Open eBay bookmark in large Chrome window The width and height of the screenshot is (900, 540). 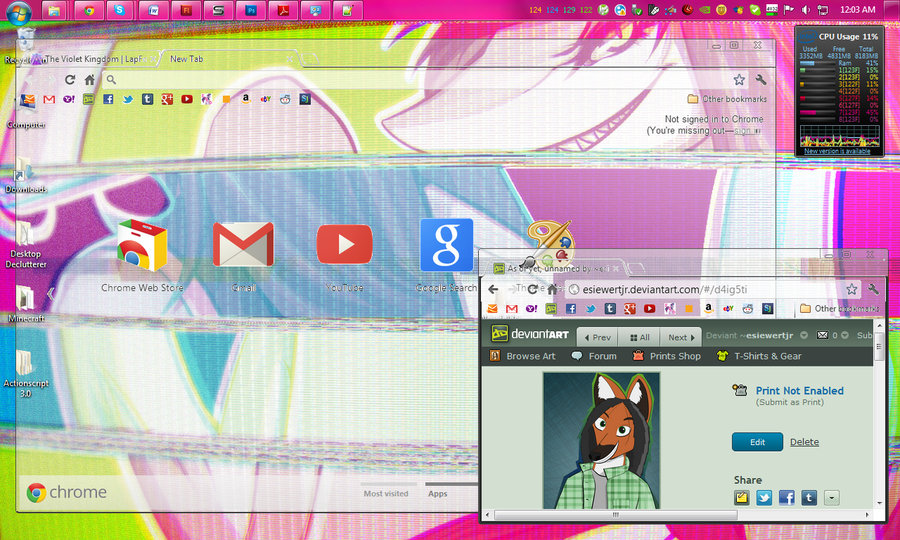(265, 99)
